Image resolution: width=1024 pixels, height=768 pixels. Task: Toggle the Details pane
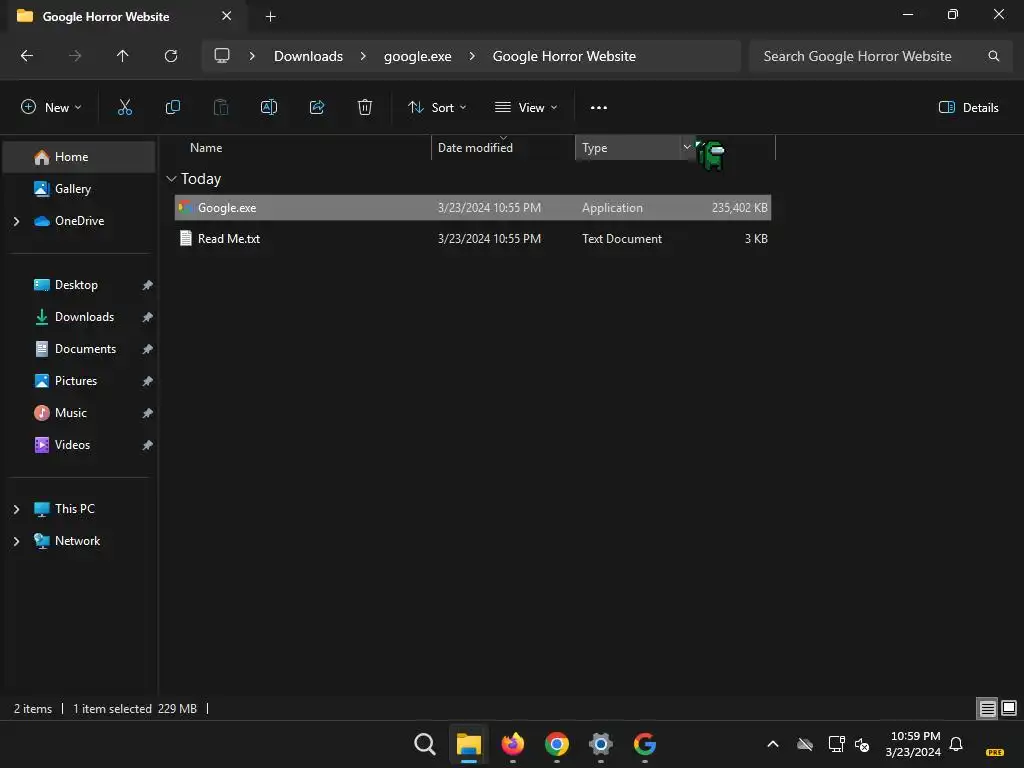click(968, 108)
